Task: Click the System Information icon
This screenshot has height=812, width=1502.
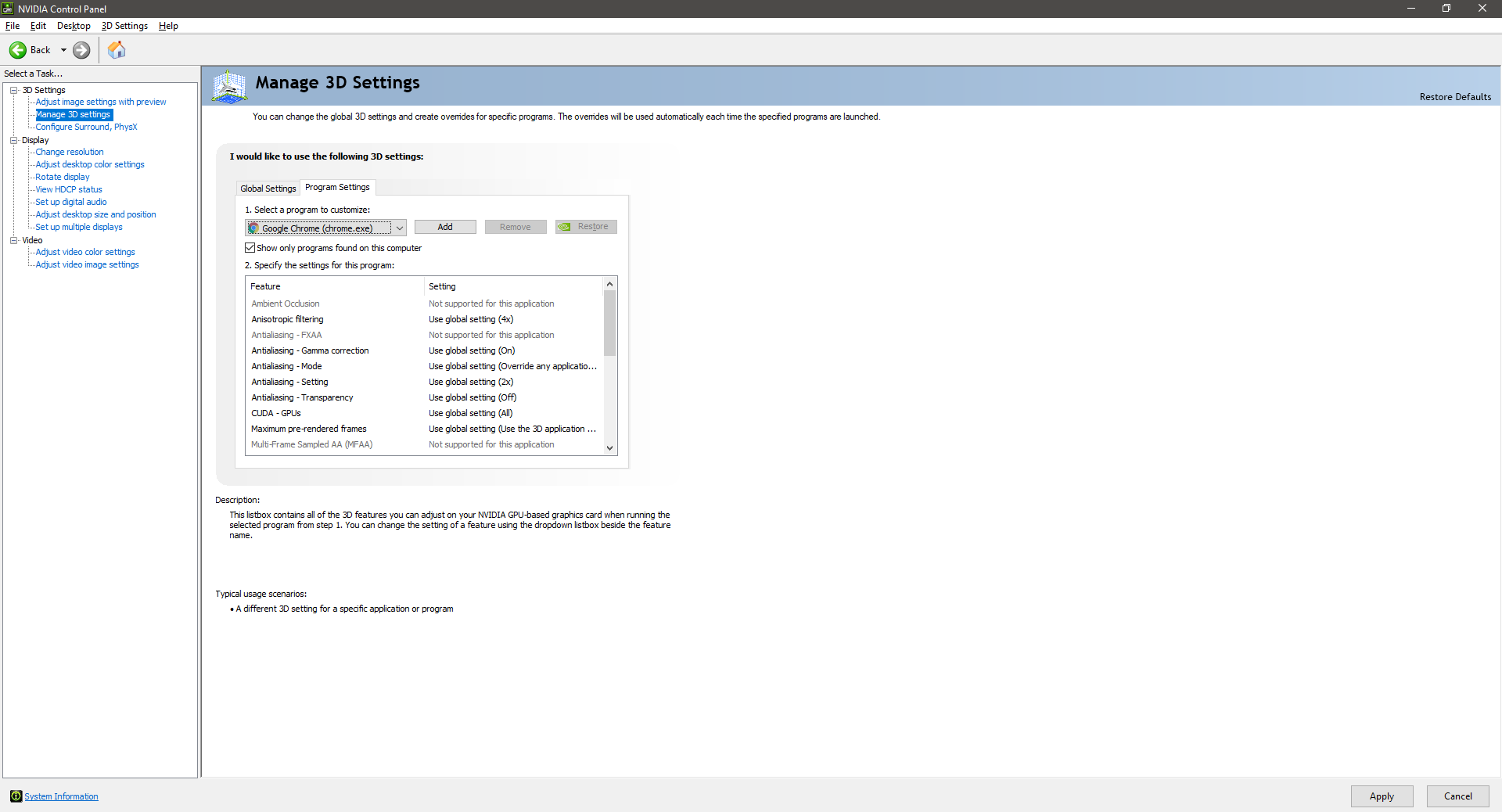Action: click(15, 796)
